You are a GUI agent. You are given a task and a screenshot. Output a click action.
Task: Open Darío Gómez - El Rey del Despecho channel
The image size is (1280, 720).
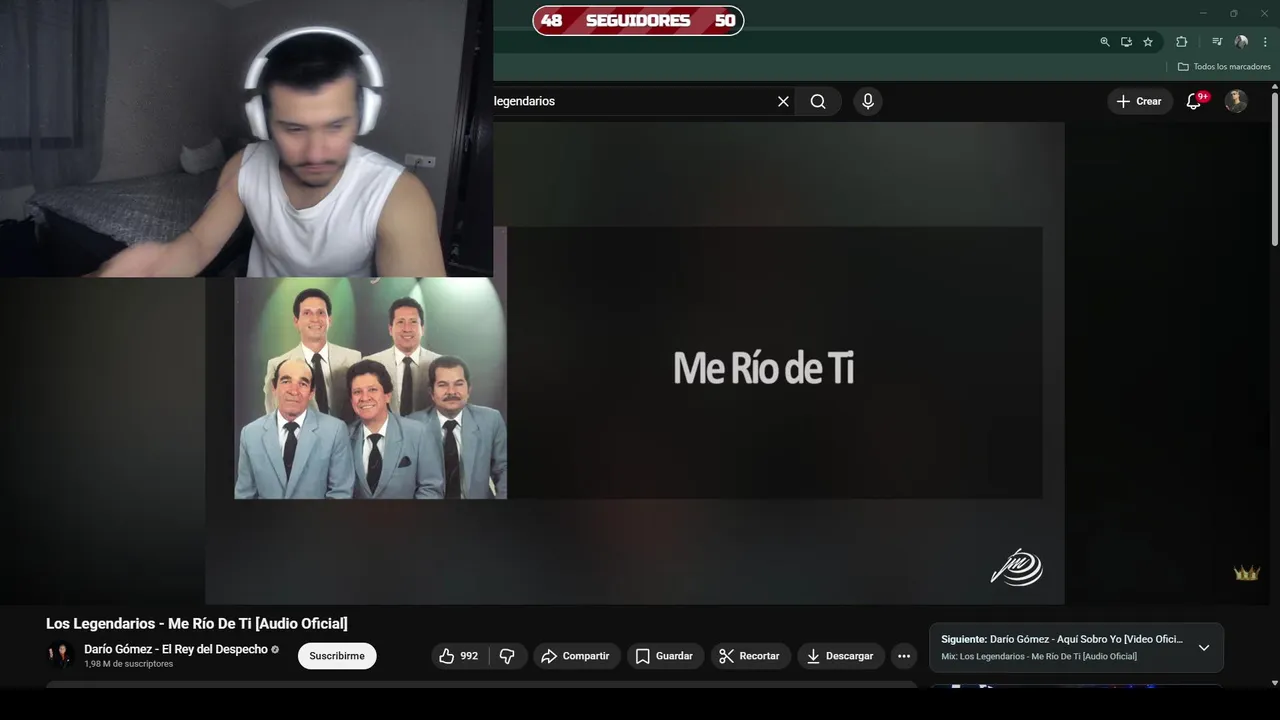pos(176,649)
